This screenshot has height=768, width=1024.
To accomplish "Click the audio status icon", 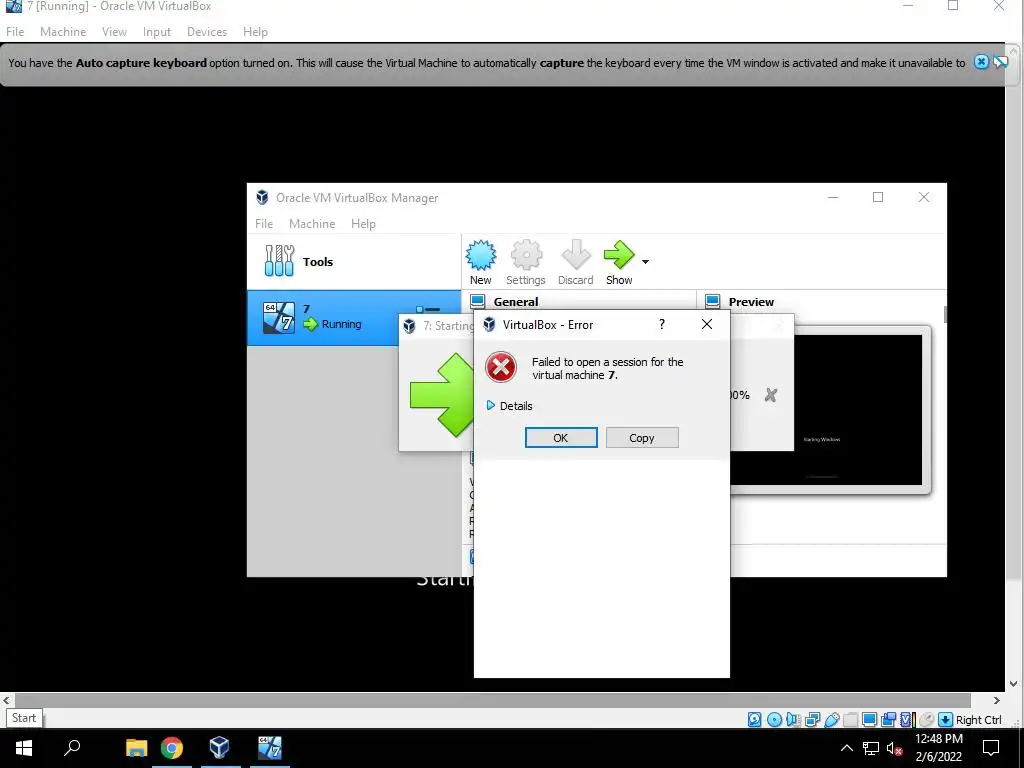I will [x=793, y=720].
